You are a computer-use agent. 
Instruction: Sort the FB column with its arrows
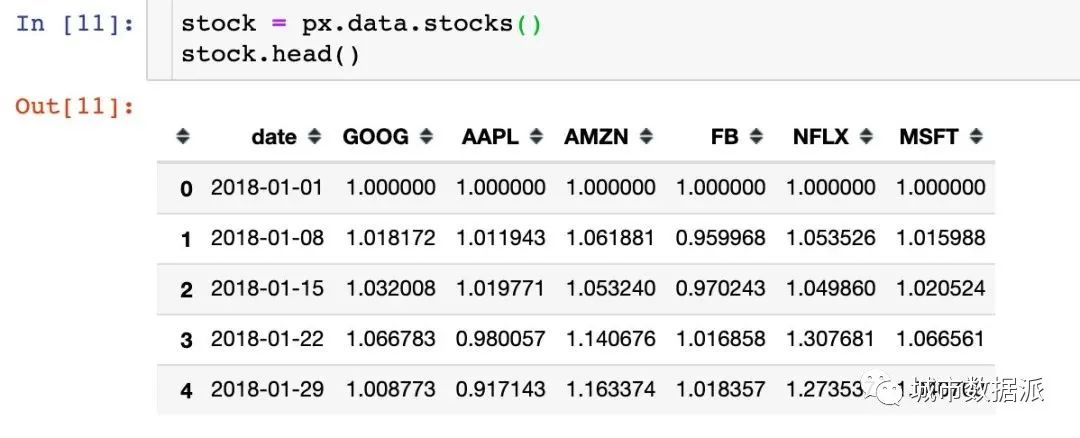[x=757, y=137]
